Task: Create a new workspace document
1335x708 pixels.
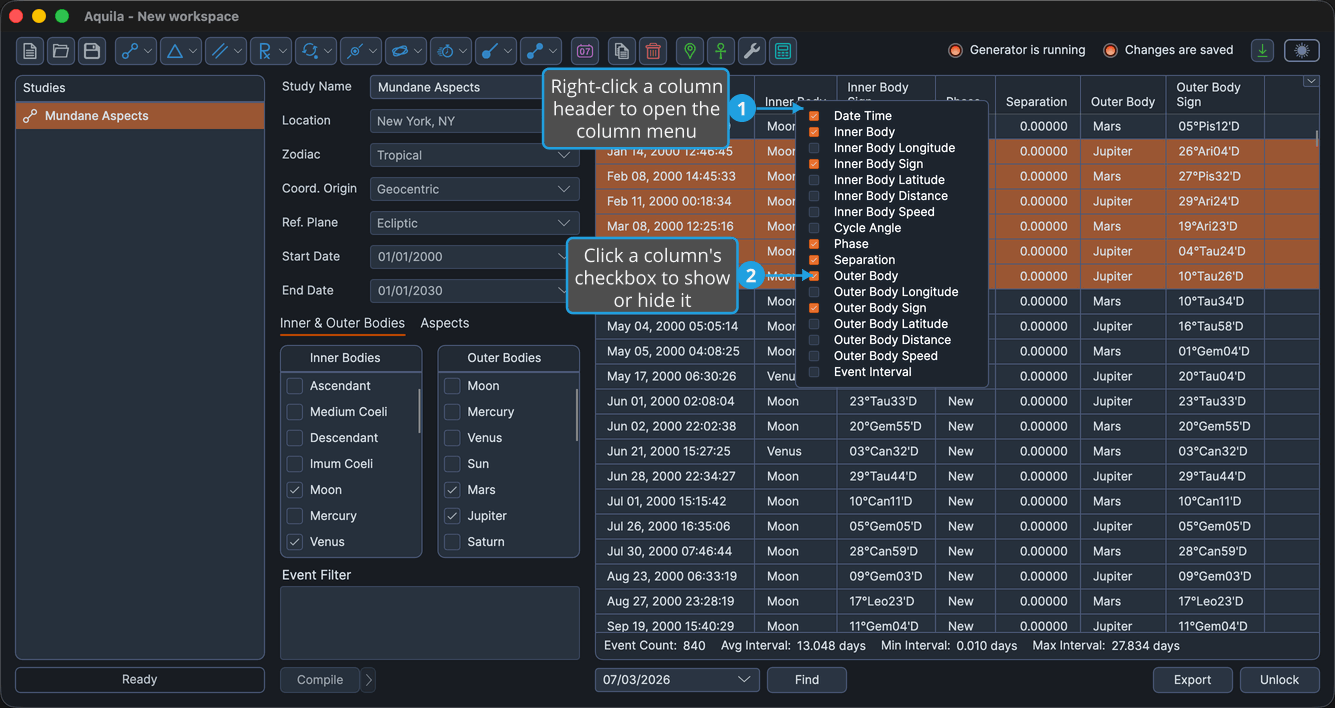Action: (x=30, y=50)
